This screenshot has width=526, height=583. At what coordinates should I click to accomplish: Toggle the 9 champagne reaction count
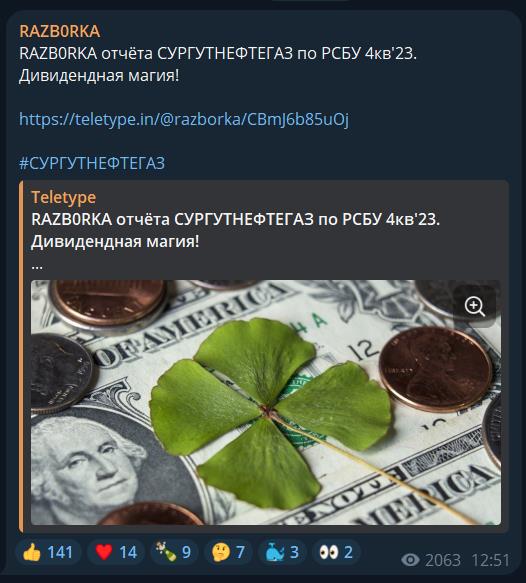(174, 552)
